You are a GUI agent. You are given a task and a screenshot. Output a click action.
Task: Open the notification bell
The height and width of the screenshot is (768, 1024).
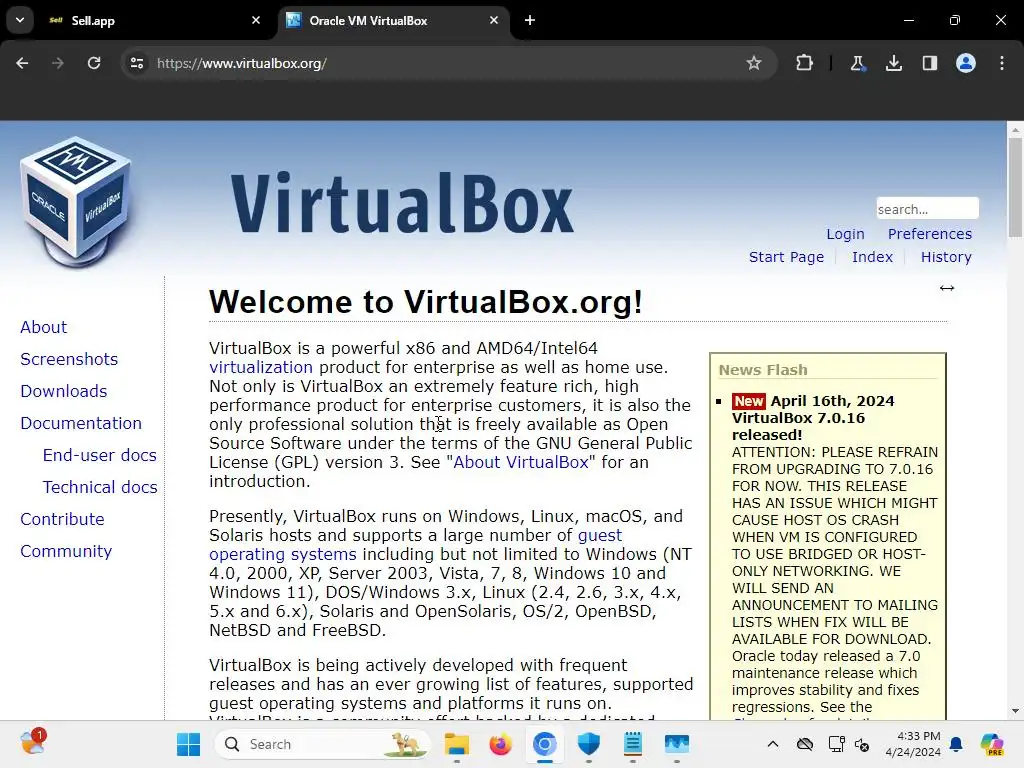click(x=956, y=744)
